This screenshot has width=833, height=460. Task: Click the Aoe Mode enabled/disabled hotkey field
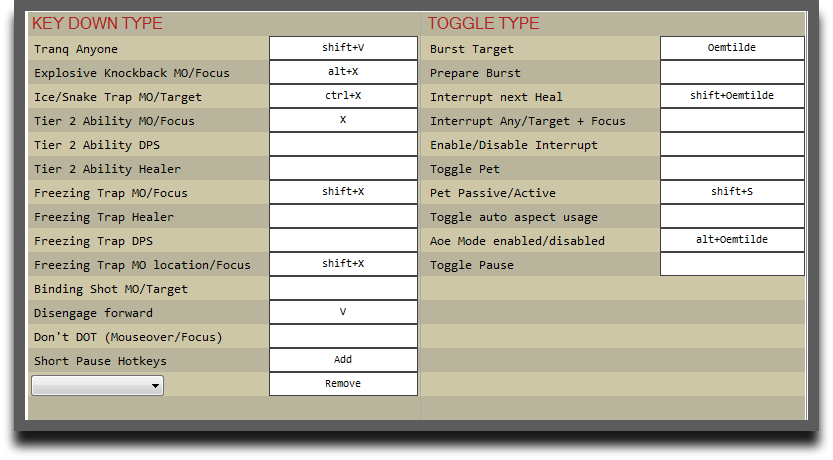point(732,240)
